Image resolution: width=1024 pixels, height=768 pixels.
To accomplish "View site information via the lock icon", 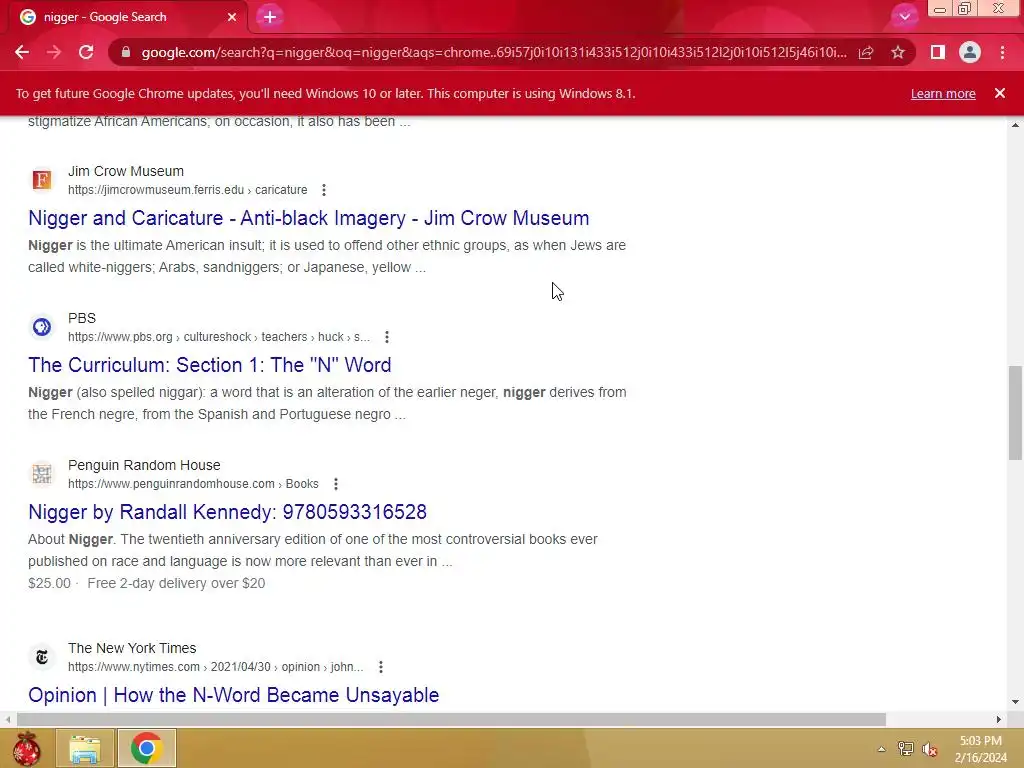I will click(126, 52).
